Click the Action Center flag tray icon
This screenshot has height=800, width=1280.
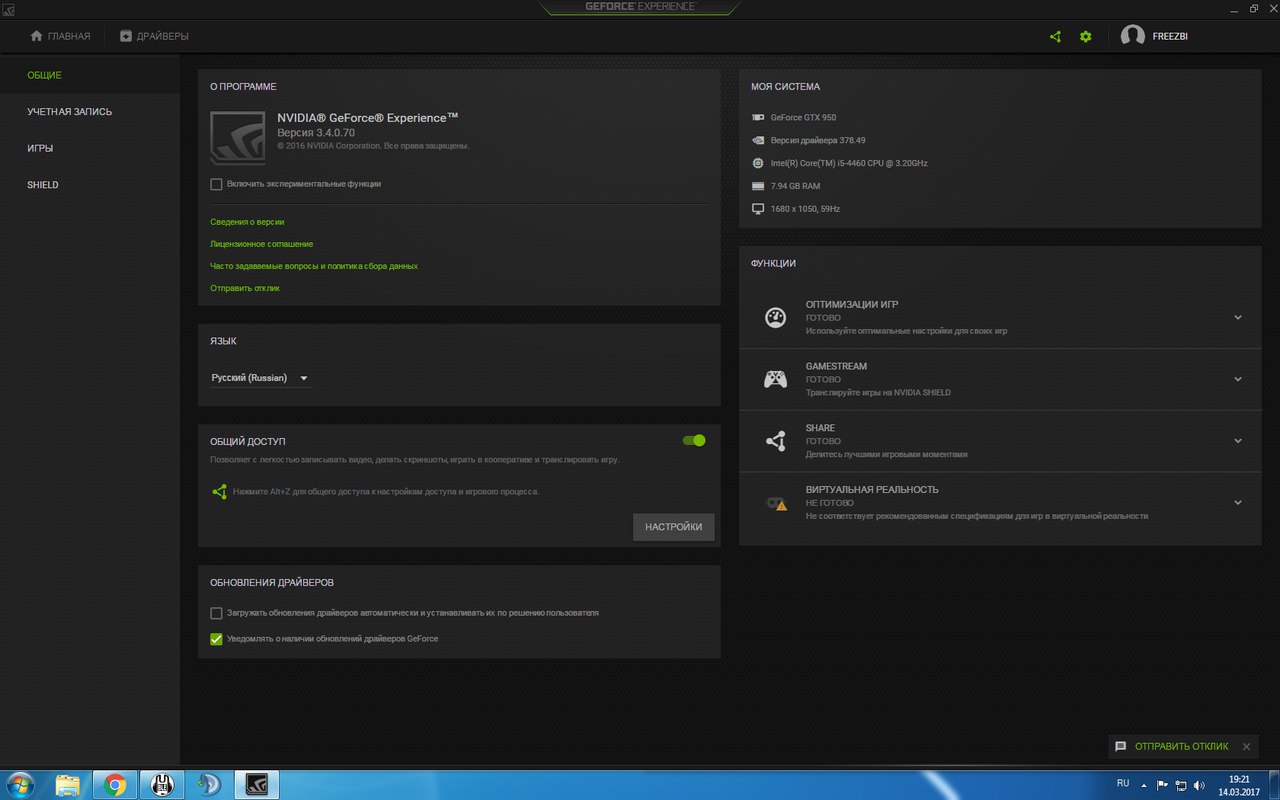point(1161,785)
